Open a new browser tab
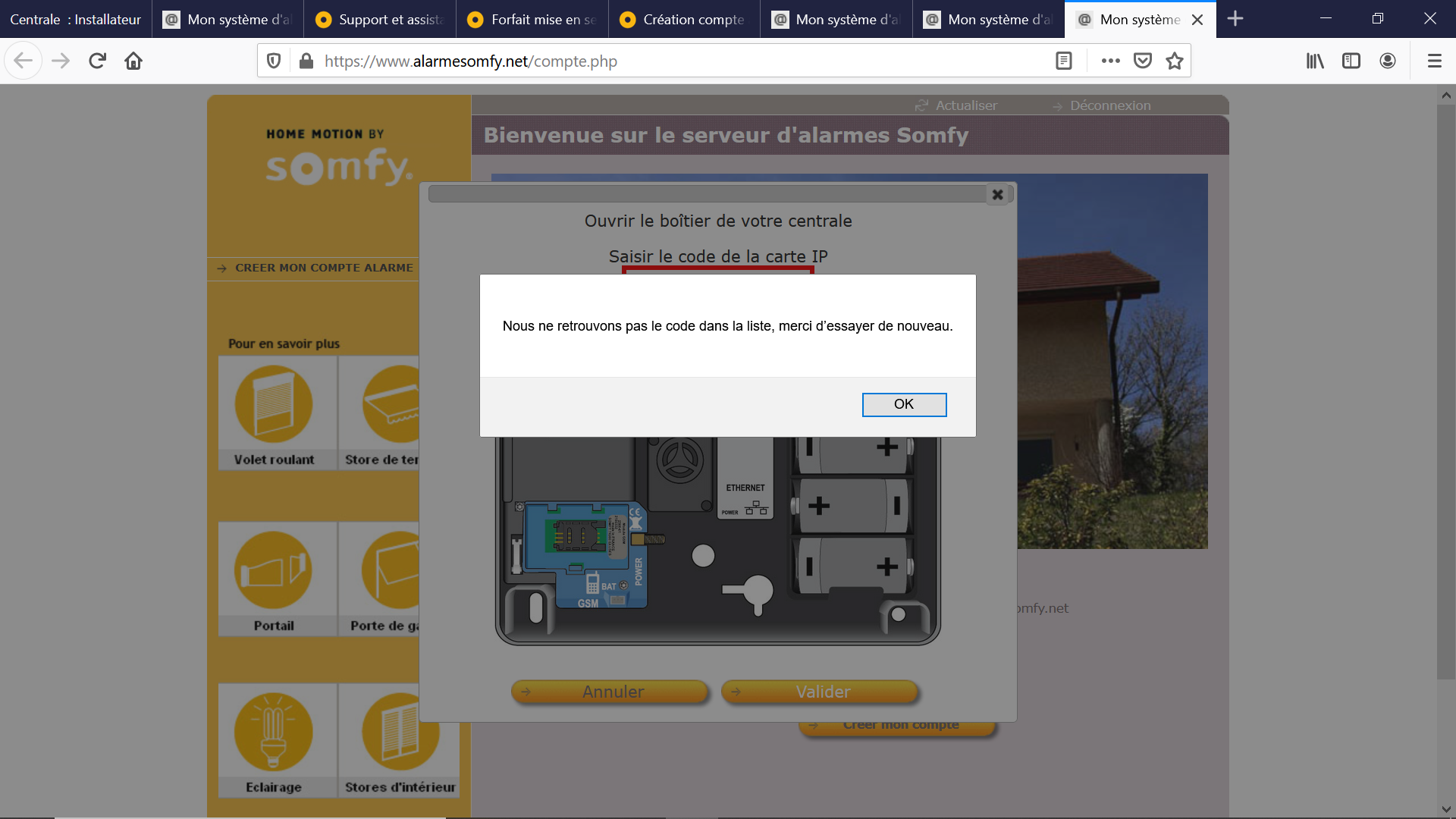 click(x=1235, y=19)
